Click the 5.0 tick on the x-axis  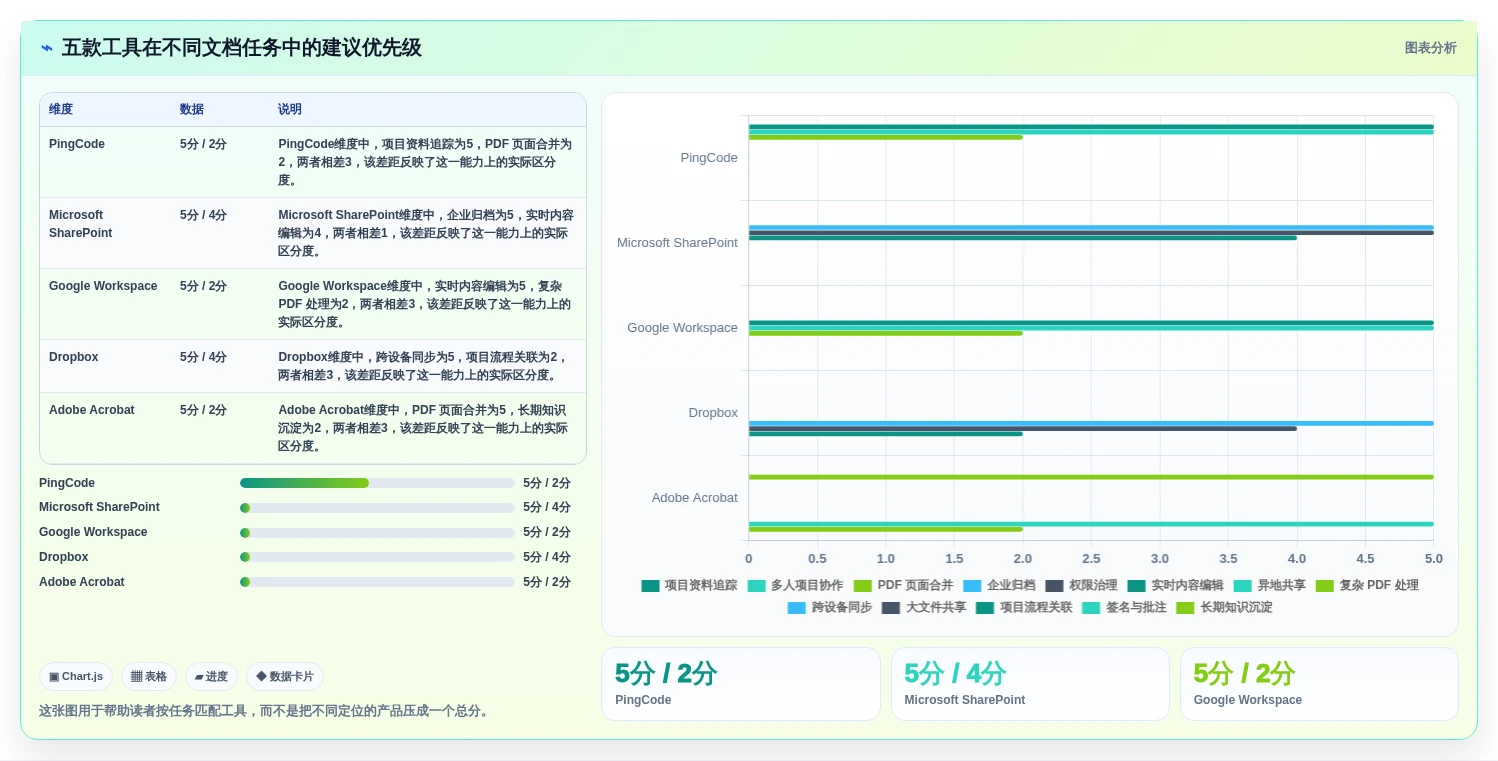pos(1433,559)
